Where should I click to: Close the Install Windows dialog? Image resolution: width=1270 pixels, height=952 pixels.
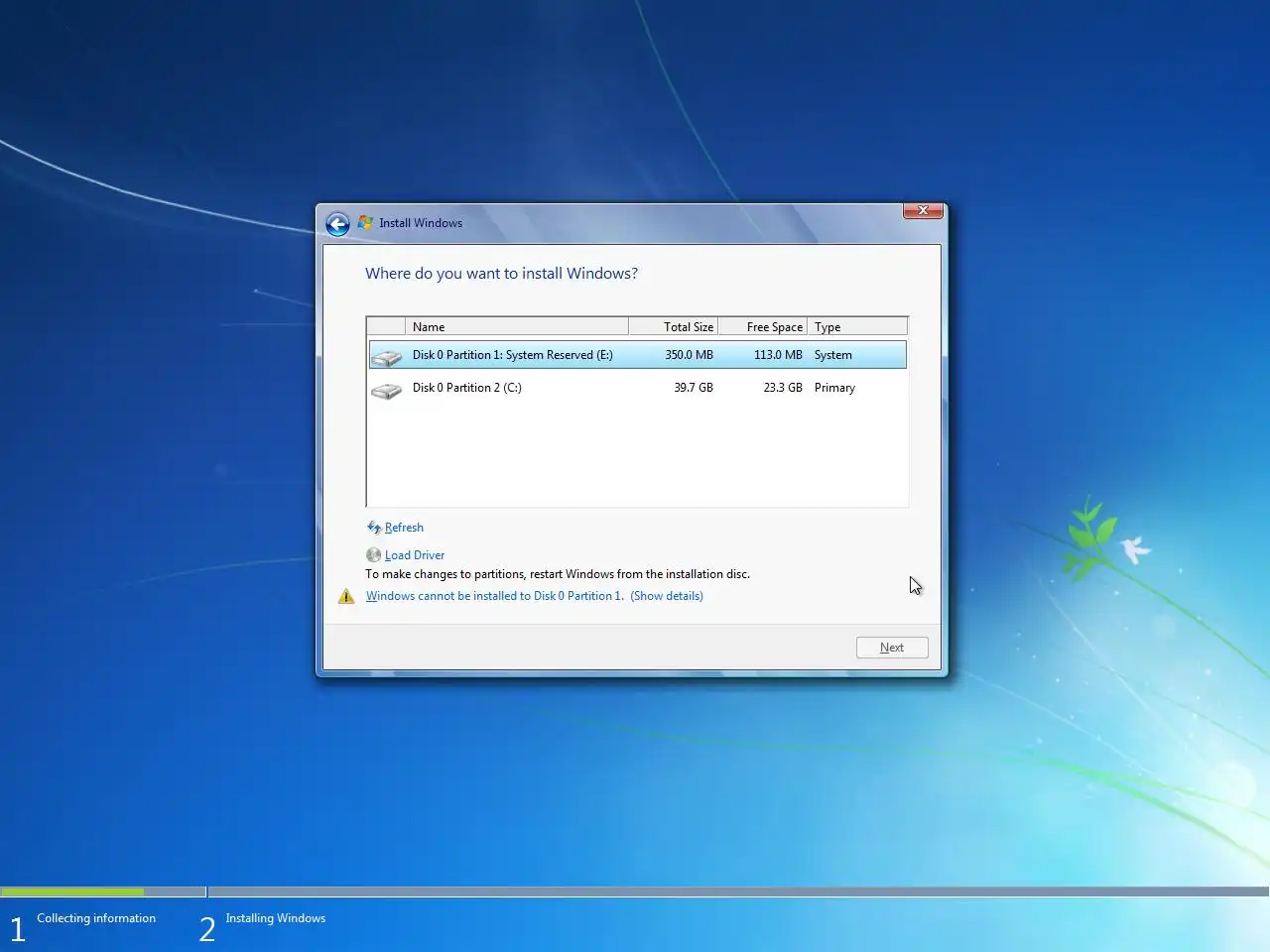pos(923,210)
